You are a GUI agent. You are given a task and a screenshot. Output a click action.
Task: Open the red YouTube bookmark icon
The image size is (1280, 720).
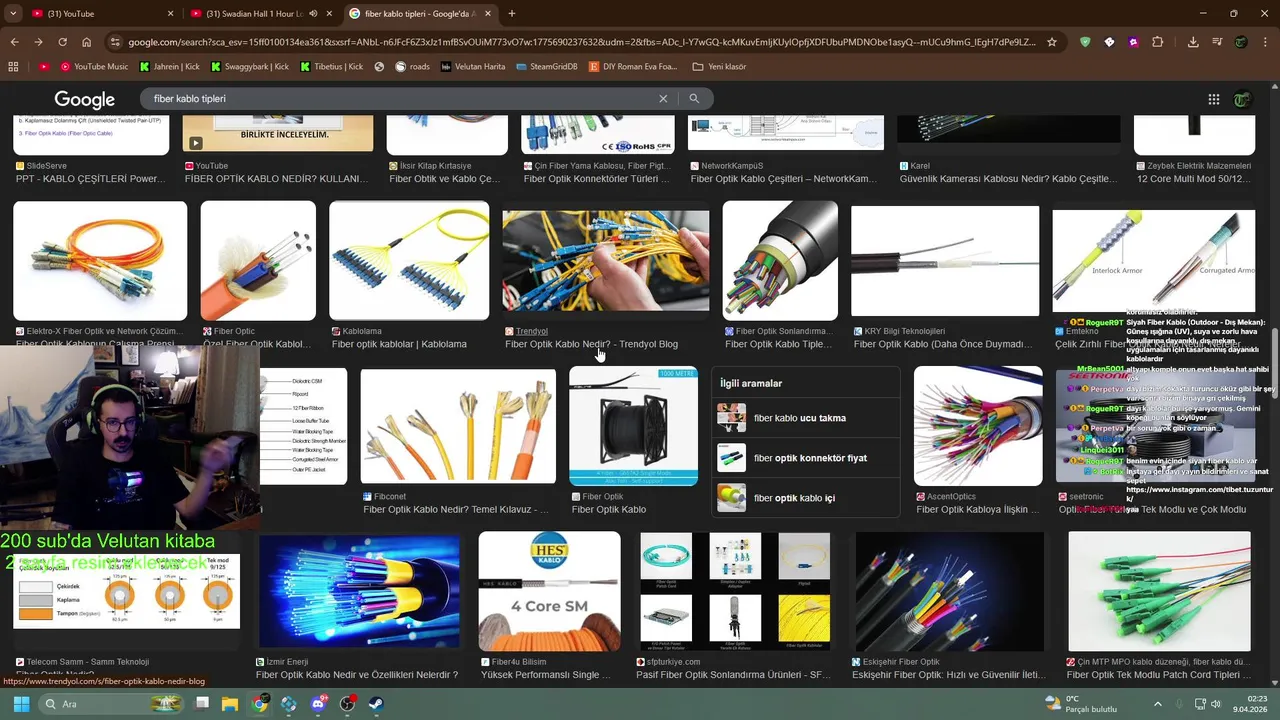pyautogui.click(x=43, y=66)
